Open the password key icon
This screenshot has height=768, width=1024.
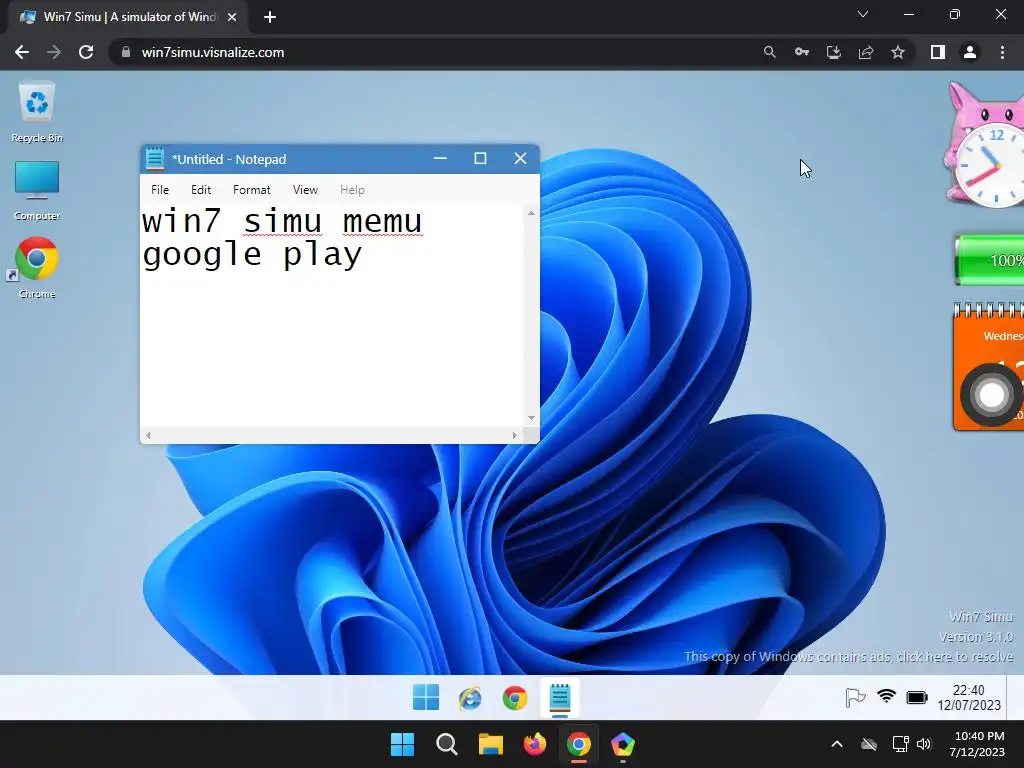801,52
